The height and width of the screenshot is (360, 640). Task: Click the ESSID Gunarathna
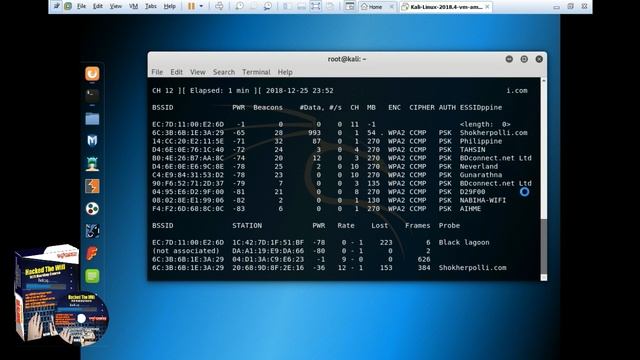[x=481, y=175]
